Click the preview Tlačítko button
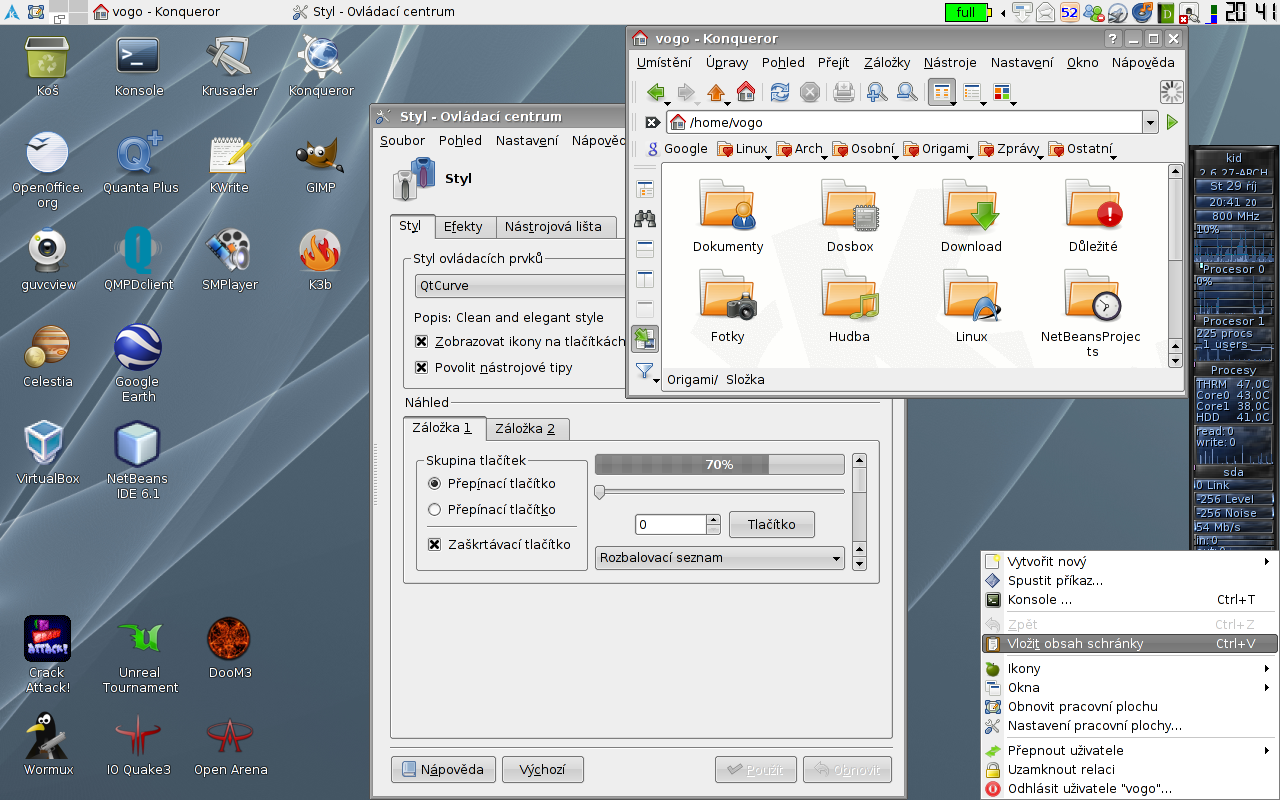 point(772,524)
